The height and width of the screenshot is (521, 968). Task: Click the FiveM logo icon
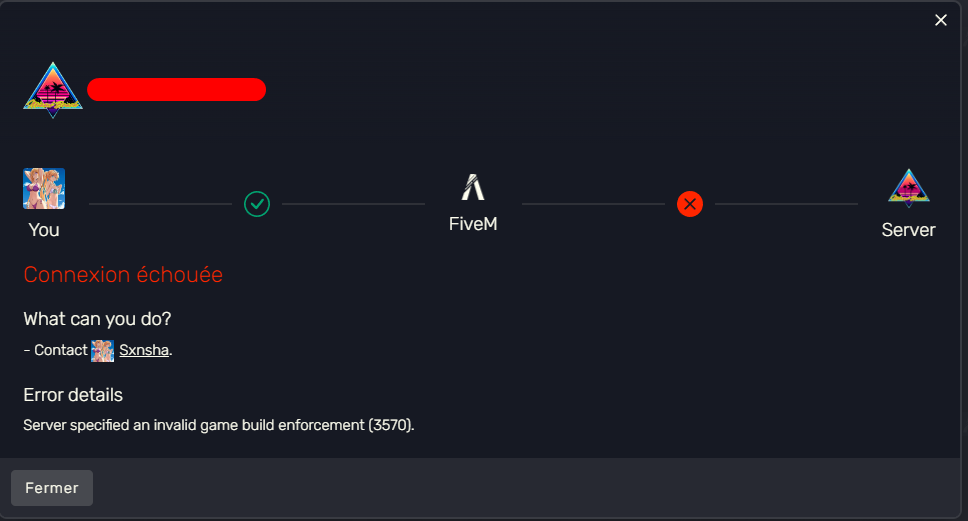473,187
